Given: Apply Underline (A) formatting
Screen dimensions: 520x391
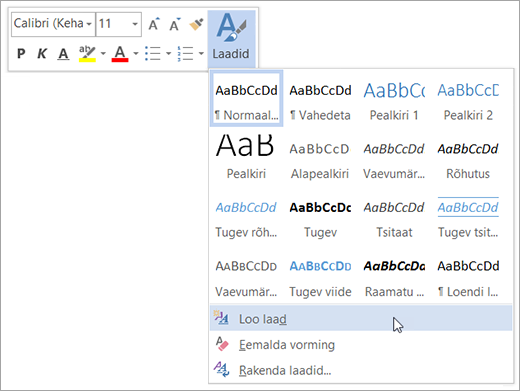Looking at the screenshot, I should tap(63, 53).
